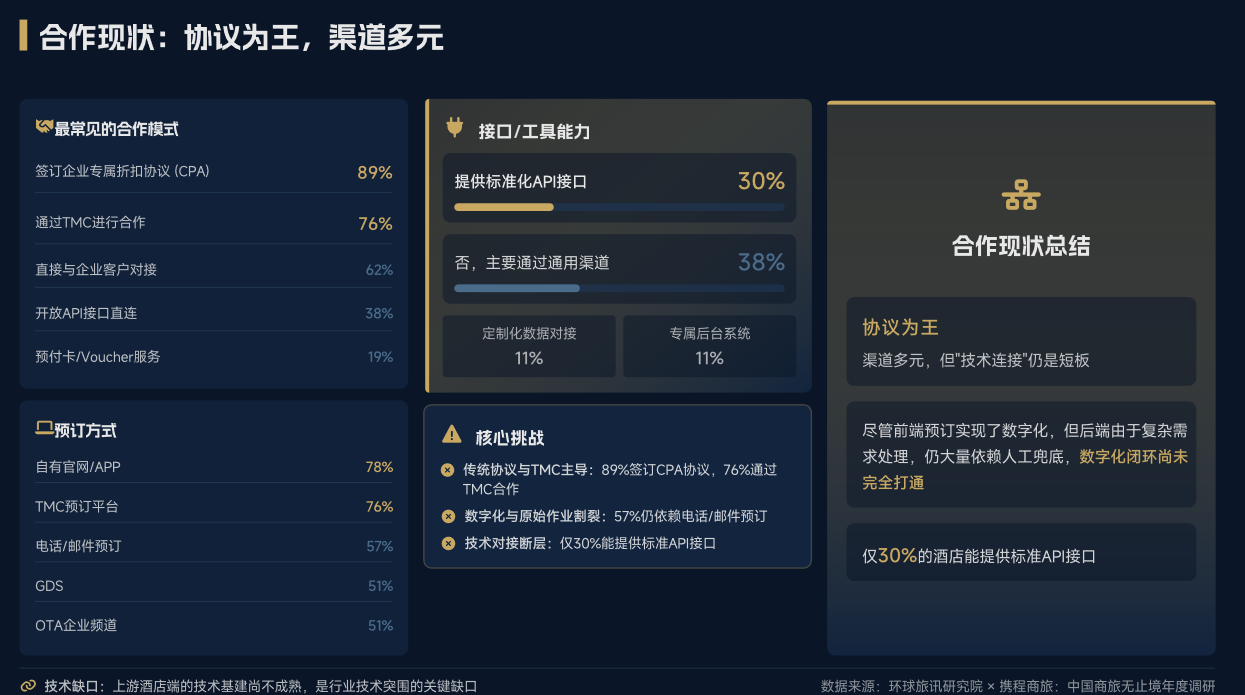
Task: Click the 提供标准化API接口 30% progress bar
Action: [x=619, y=207]
